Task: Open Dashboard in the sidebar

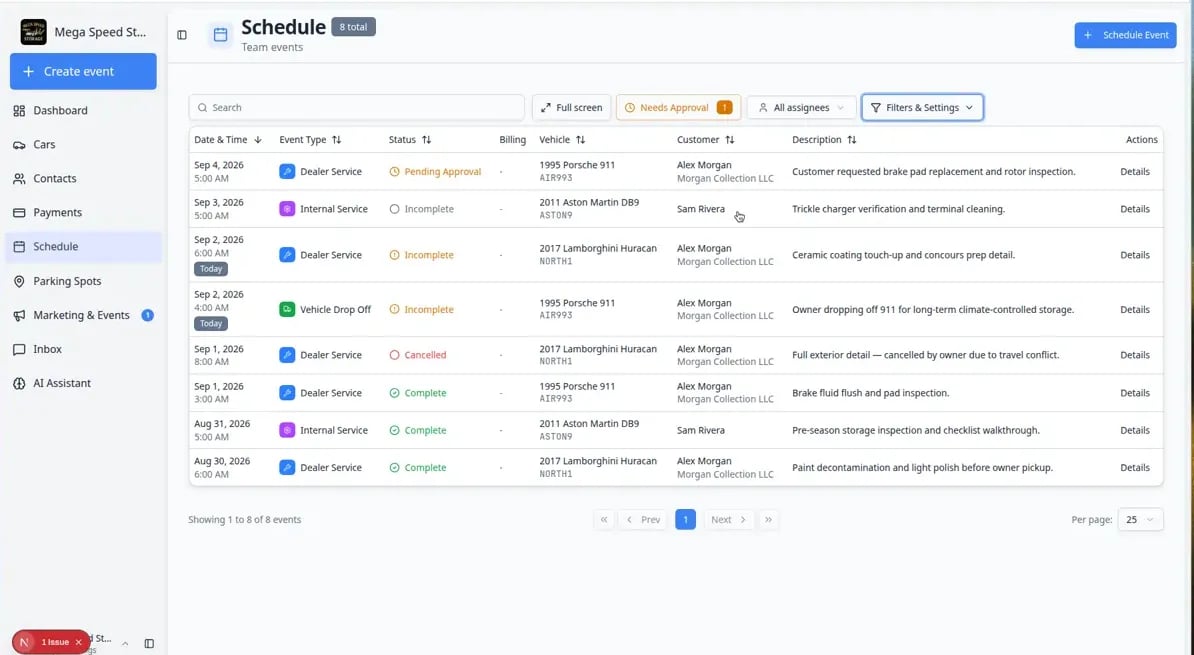Action: 83,110
